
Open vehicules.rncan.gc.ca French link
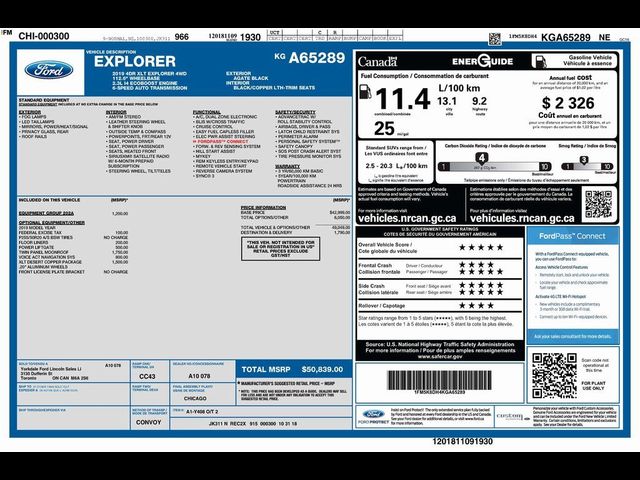(522, 218)
